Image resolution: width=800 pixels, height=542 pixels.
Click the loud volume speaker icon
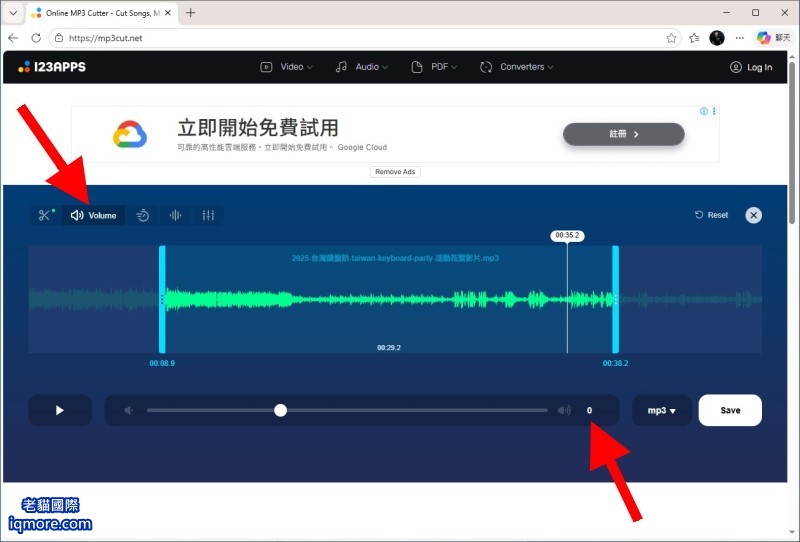564,410
